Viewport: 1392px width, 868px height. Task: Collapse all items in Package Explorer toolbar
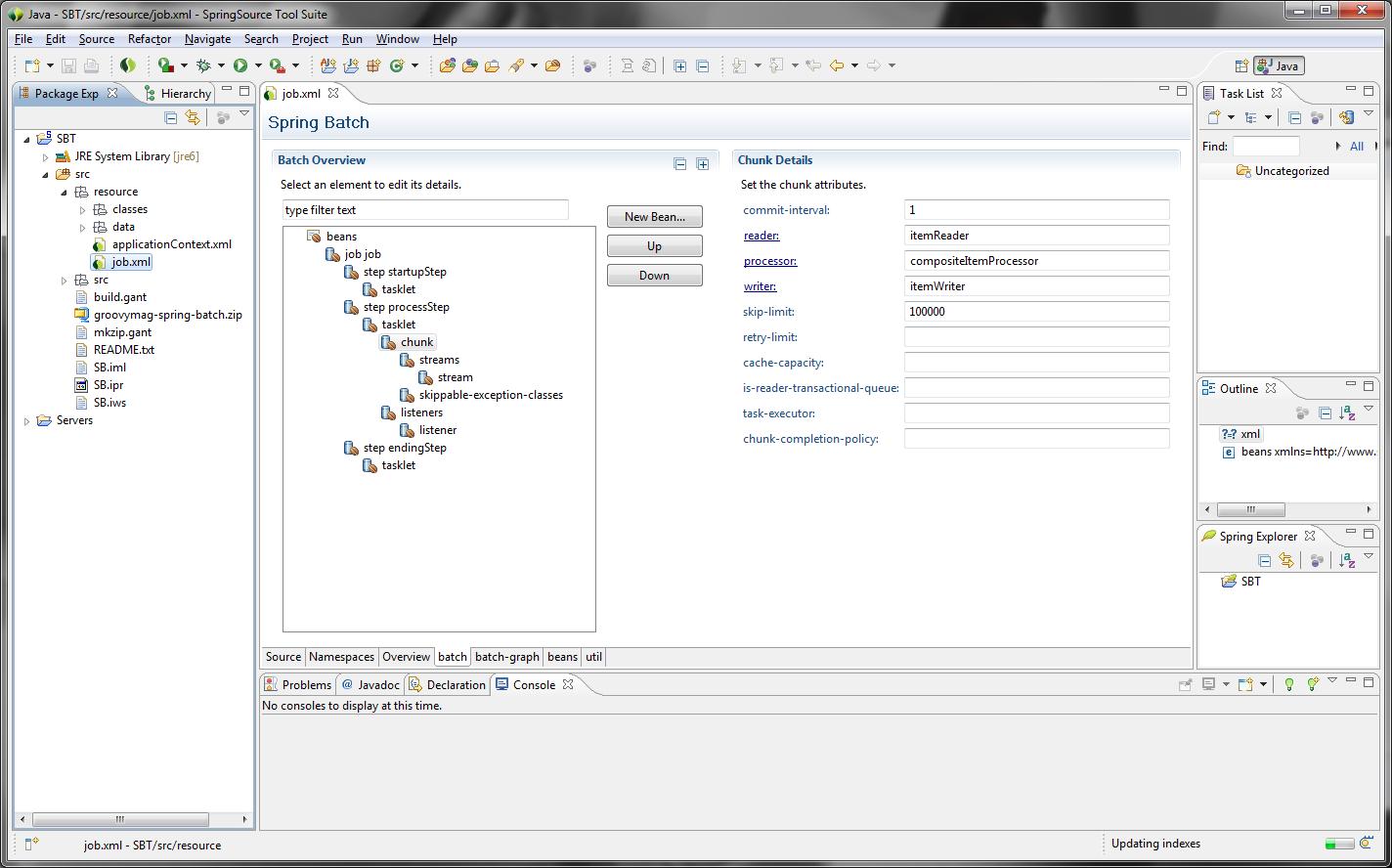click(x=171, y=118)
